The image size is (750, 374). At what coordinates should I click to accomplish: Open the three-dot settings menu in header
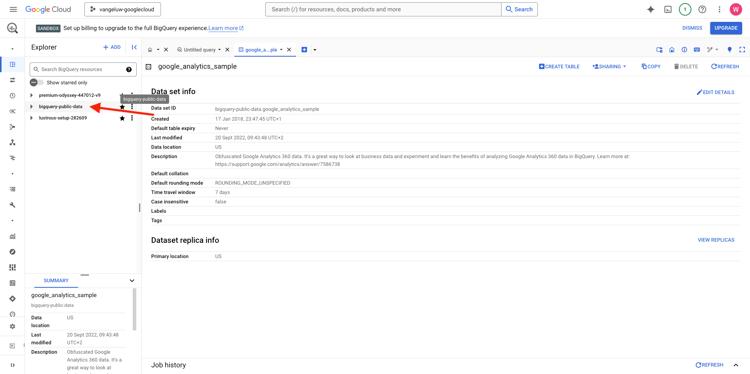coord(719,10)
